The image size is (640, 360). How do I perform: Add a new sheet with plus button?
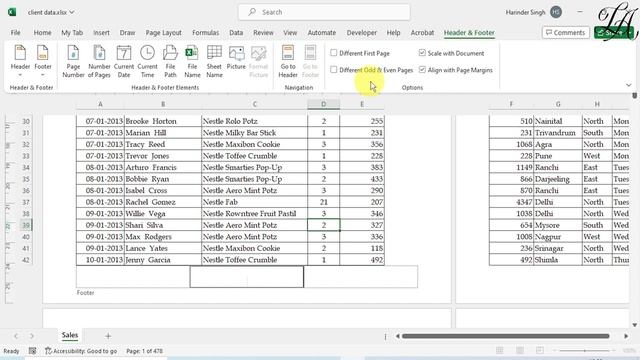(108, 336)
